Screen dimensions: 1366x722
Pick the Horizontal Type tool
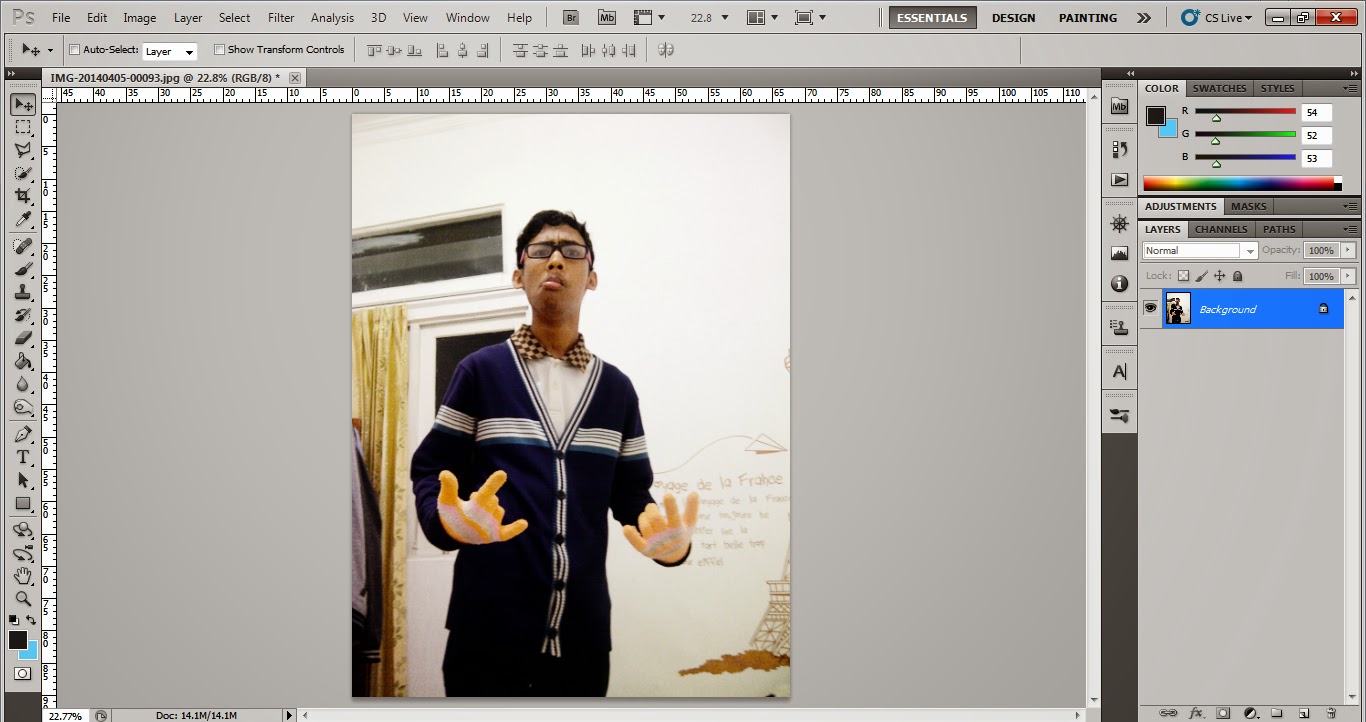(23, 457)
